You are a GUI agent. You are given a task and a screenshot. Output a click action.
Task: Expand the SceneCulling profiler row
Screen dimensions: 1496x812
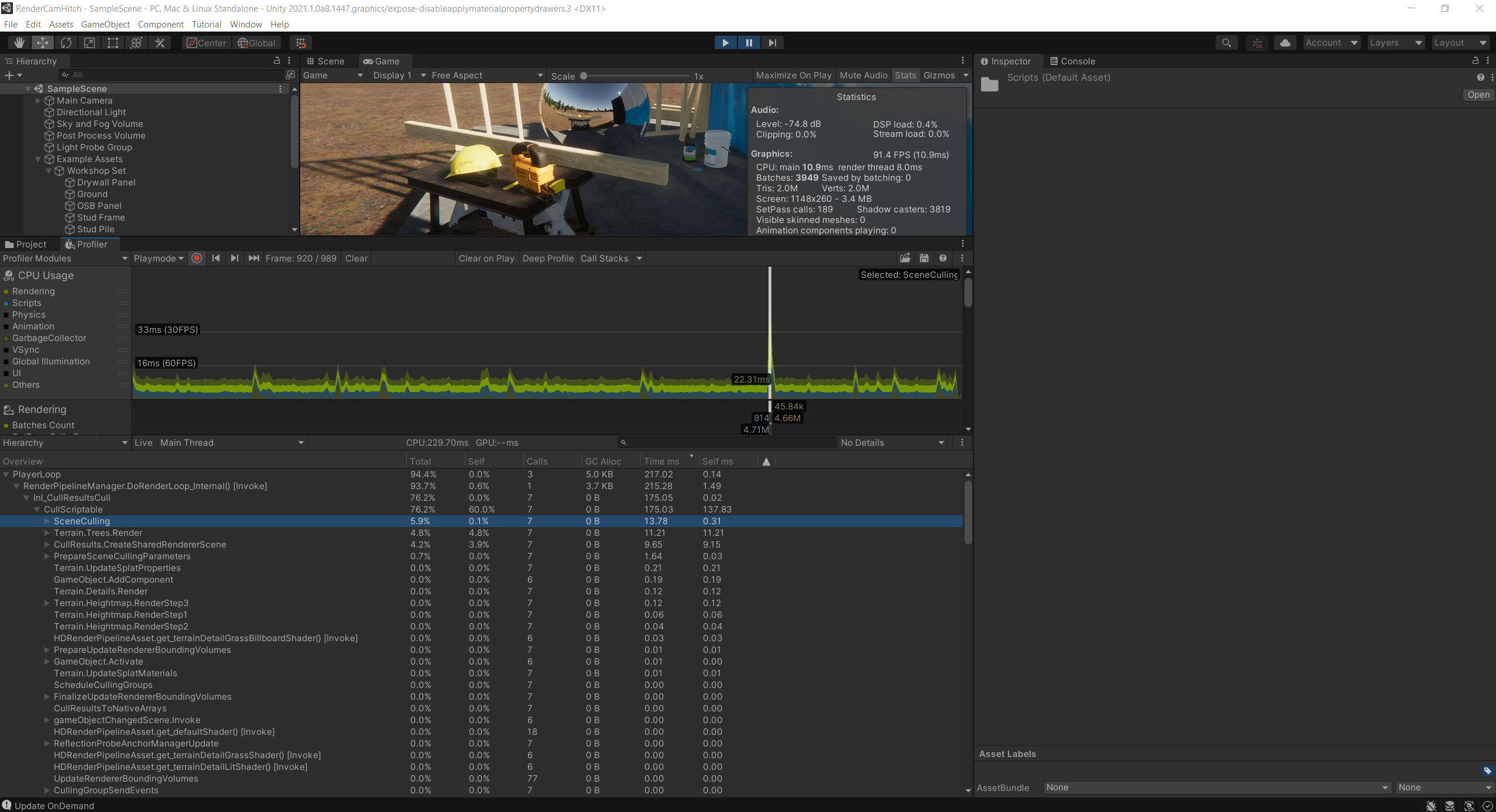47,521
